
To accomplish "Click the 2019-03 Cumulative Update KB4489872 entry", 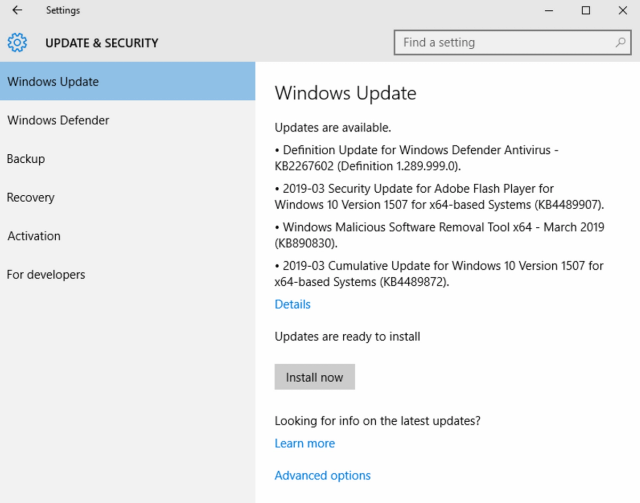I will click(x=439, y=274).
